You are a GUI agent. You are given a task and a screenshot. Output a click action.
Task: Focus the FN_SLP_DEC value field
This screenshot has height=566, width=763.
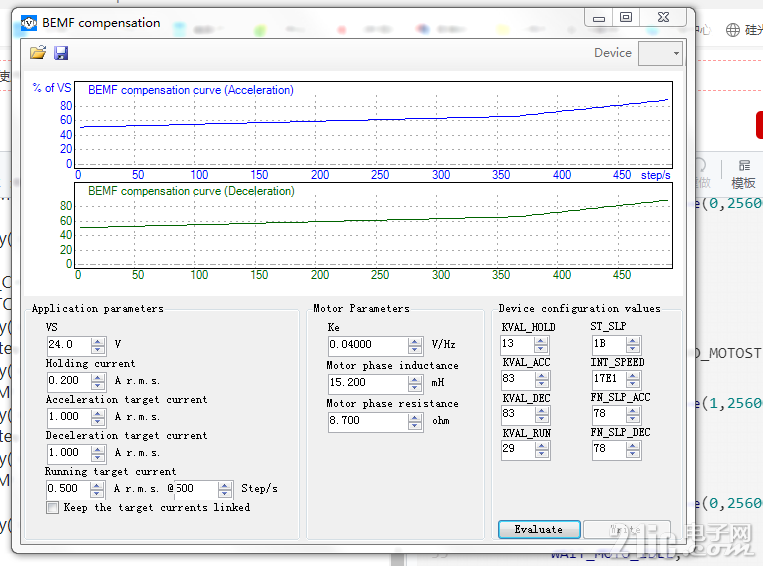pyautogui.click(x=609, y=449)
